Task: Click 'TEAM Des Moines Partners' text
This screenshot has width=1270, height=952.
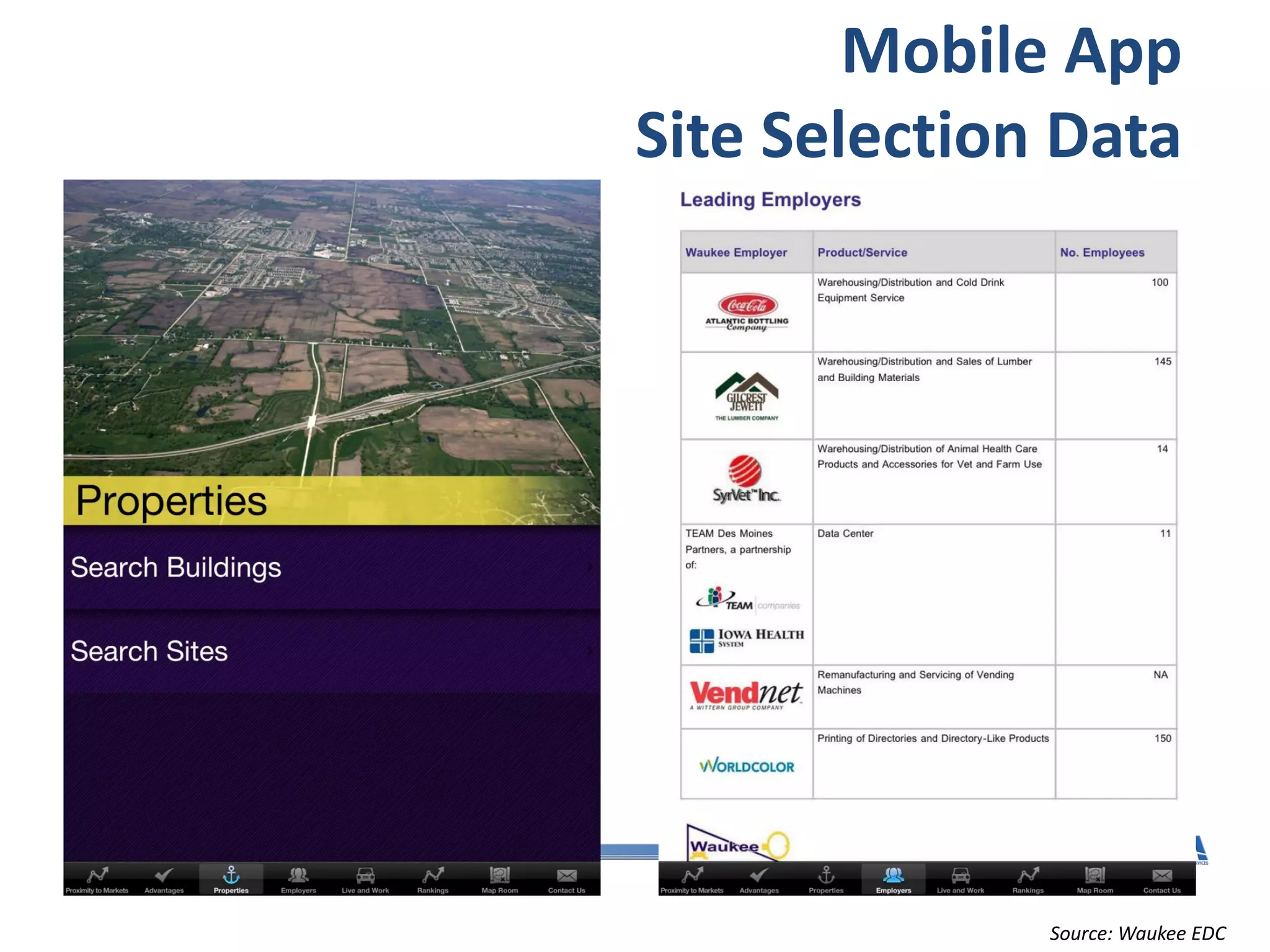Action: [738, 541]
